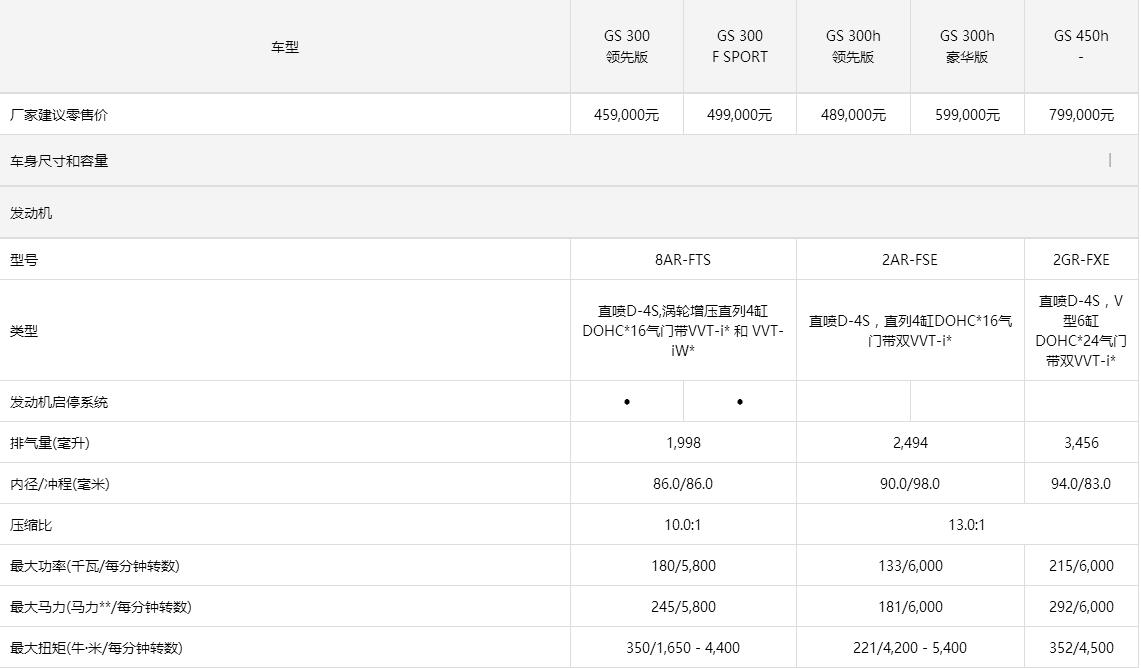The width and height of the screenshot is (1141, 668).
Task: Select the 180/5,800 max power value
Action: click(683, 565)
